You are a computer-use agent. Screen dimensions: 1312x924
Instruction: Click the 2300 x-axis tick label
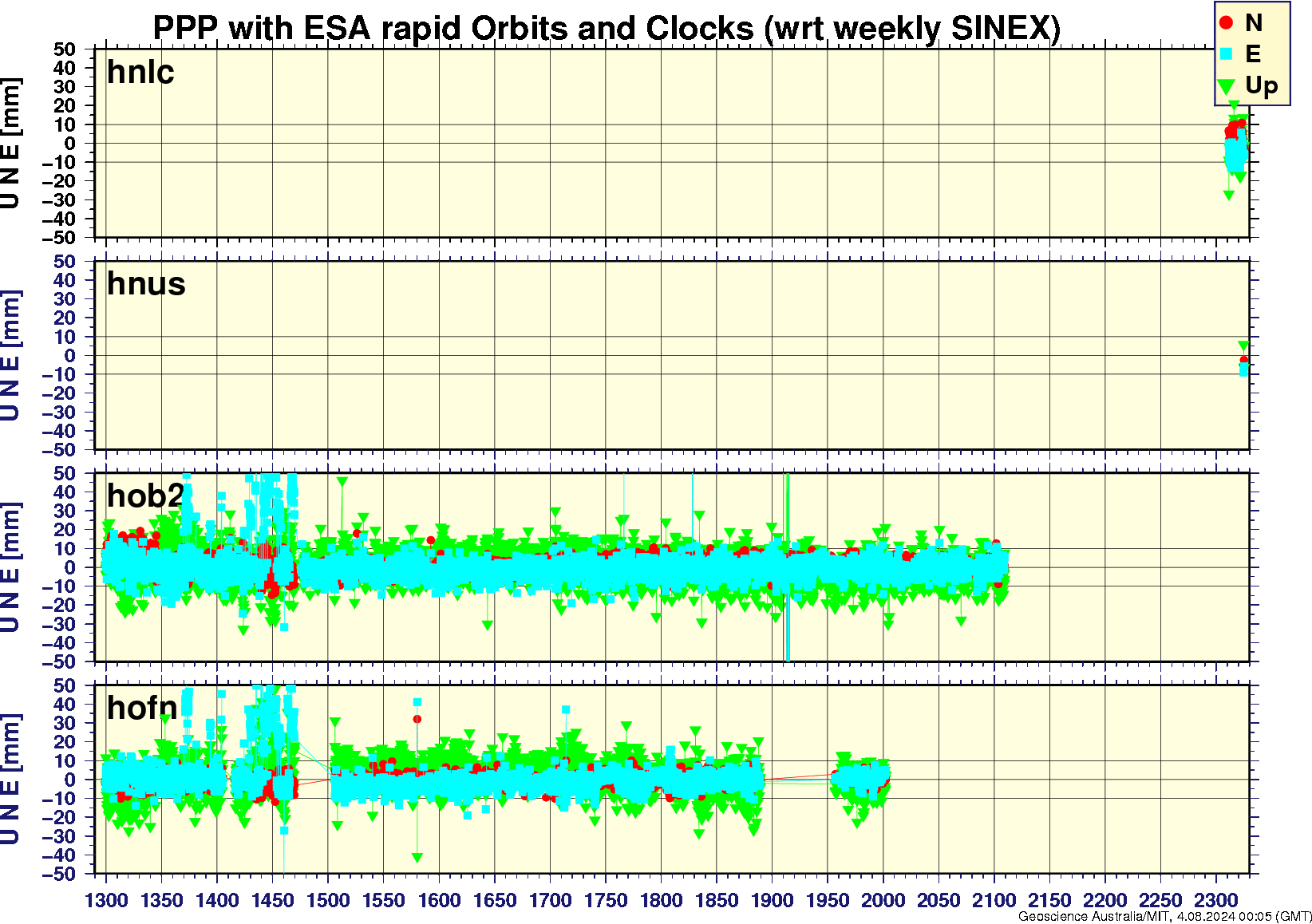click(1216, 900)
